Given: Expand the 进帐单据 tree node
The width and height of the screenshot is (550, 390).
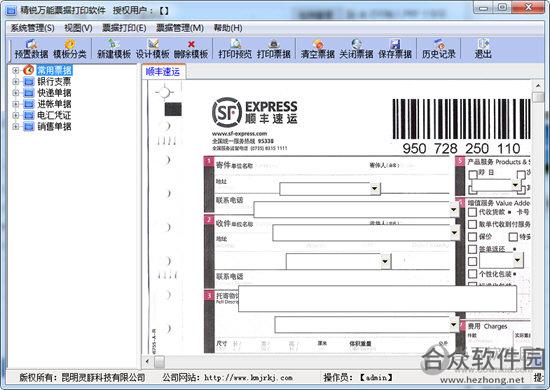Looking at the screenshot, I should coord(15,104).
